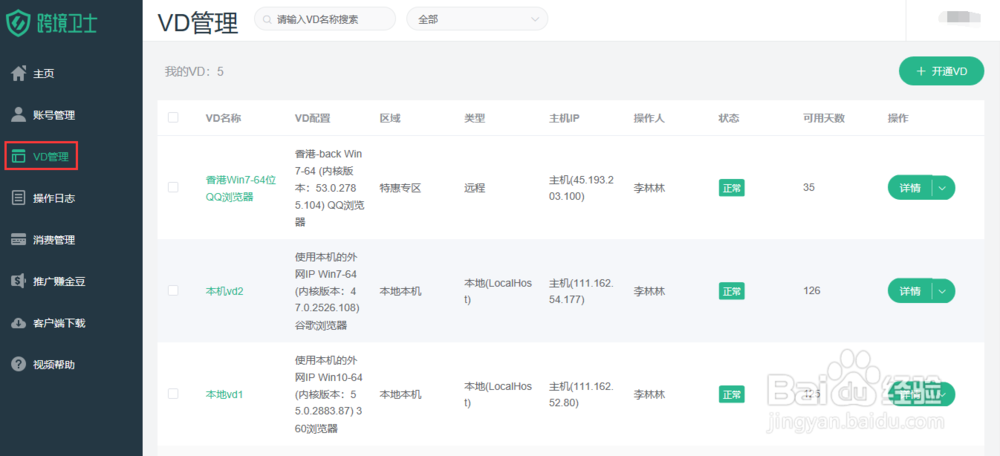Image resolution: width=1000 pixels, height=456 pixels.
Task: Expand the arrow beside 详情 for 香港Win7-64位
Action: tap(944, 187)
